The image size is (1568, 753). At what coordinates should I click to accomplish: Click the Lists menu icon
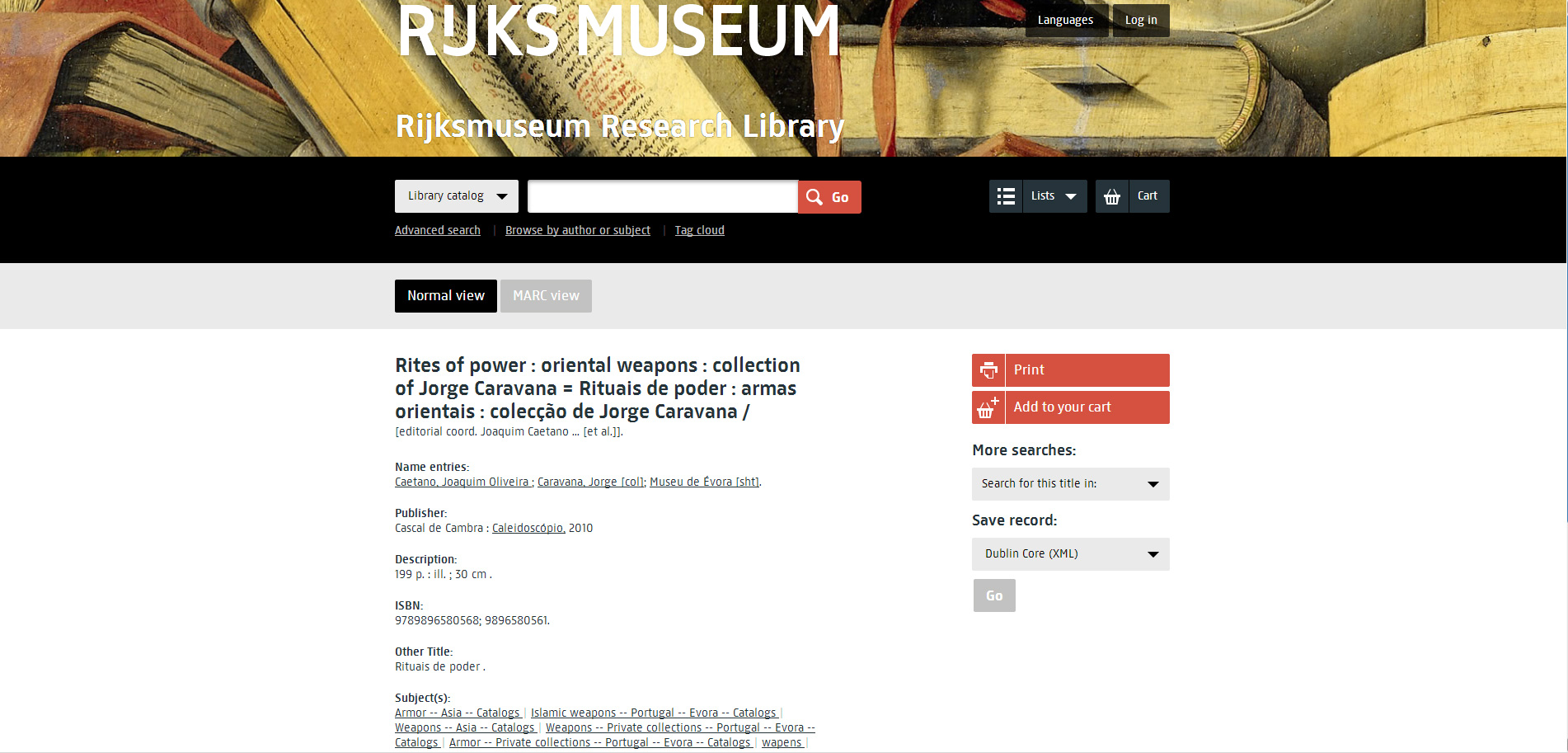tap(1006, 196)
